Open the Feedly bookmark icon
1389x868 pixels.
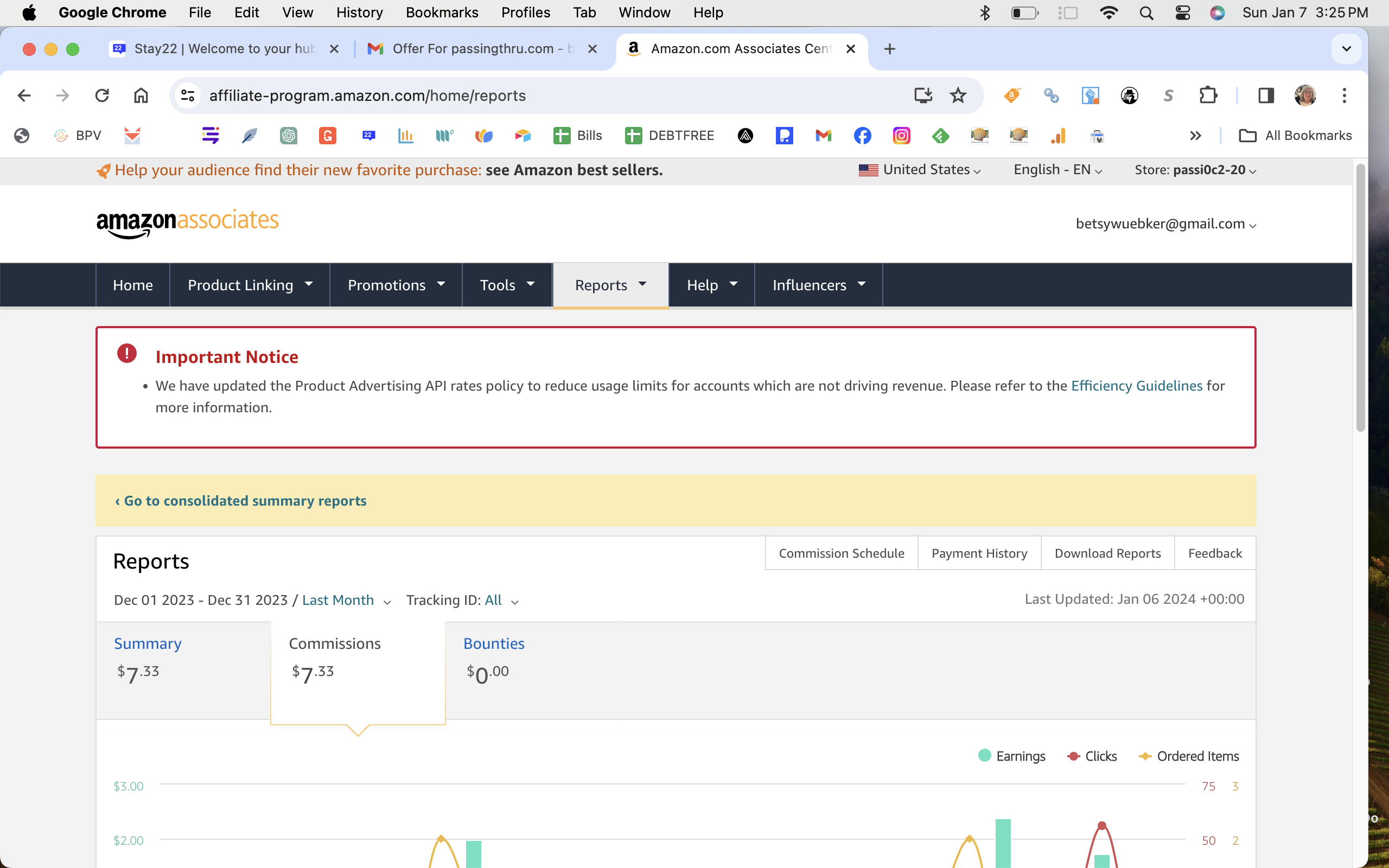[940, 136]
